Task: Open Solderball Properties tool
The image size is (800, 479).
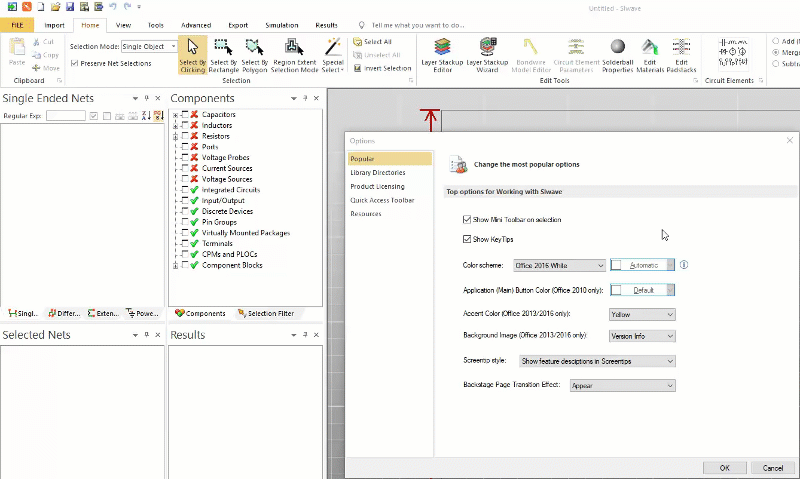Action: pos(617,56)
